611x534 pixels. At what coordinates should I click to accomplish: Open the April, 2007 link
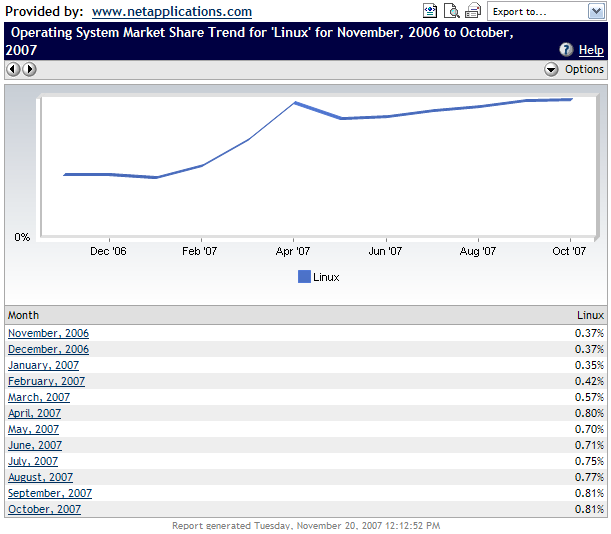(34, 414)
